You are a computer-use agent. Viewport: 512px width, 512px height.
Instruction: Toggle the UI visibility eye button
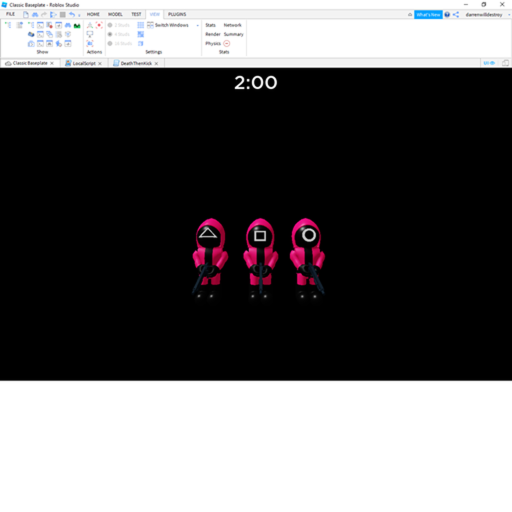(489, 63)
